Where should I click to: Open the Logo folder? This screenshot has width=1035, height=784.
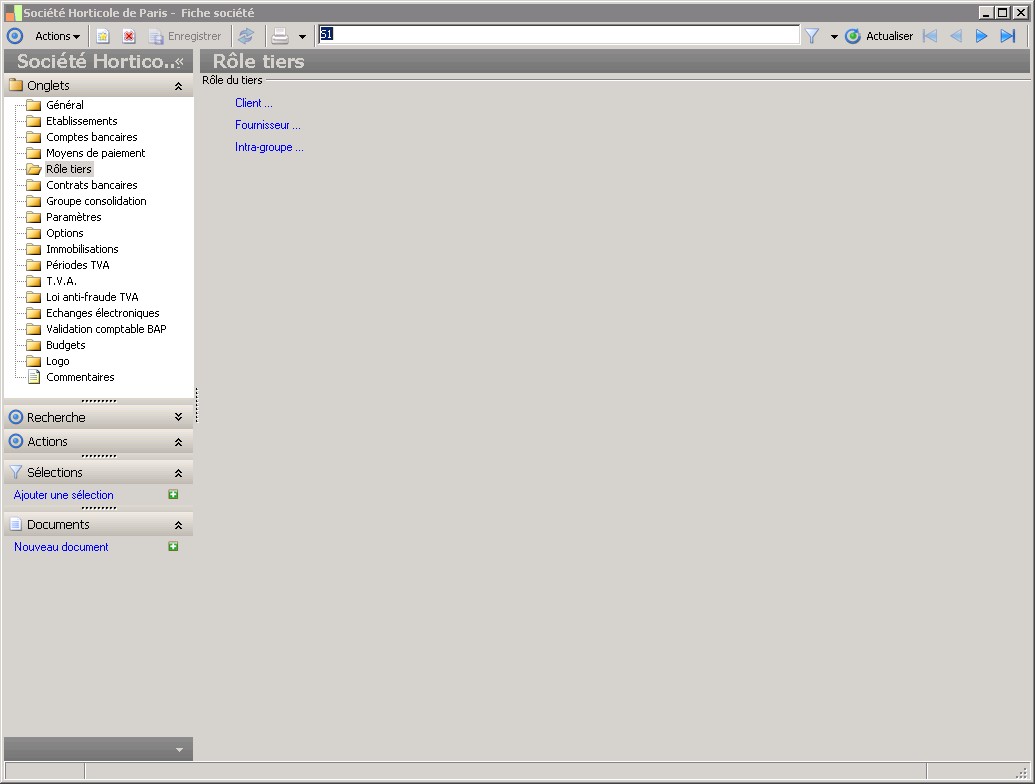pyautogui.click(x=57, y=361)
